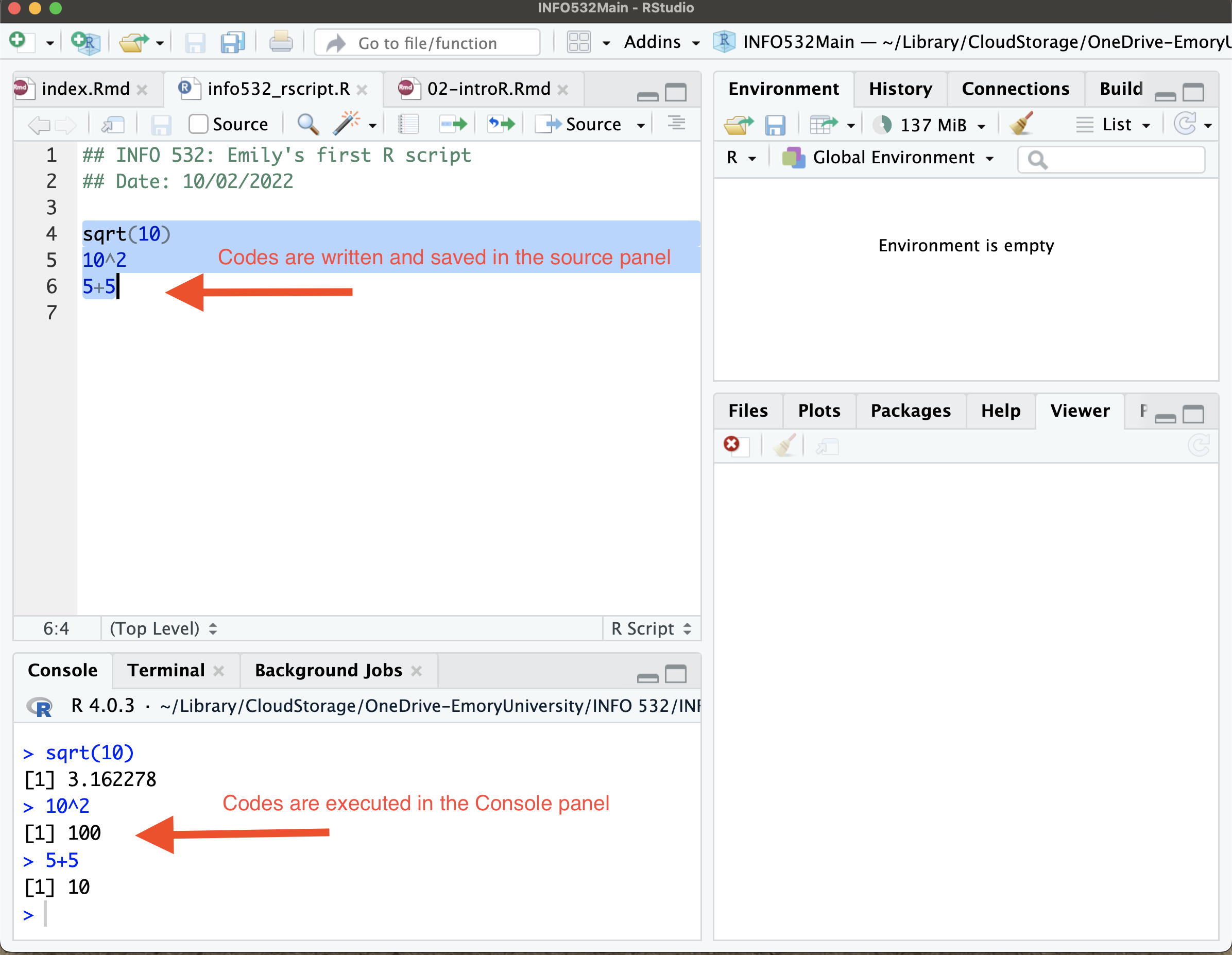Click the Go to file/function field
The width and height of the screenshot is (1232, 955).
coord(427,43)
